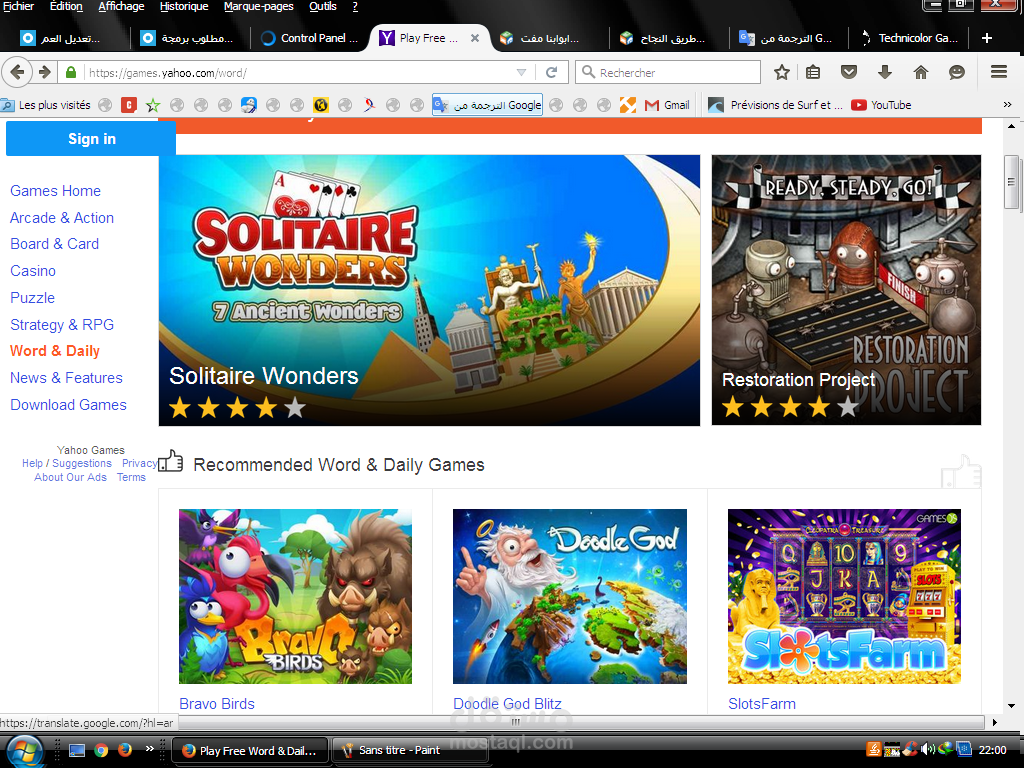The image size is (1024, 768).
Task: Open Board & Card category
Action: coord(55,244)
